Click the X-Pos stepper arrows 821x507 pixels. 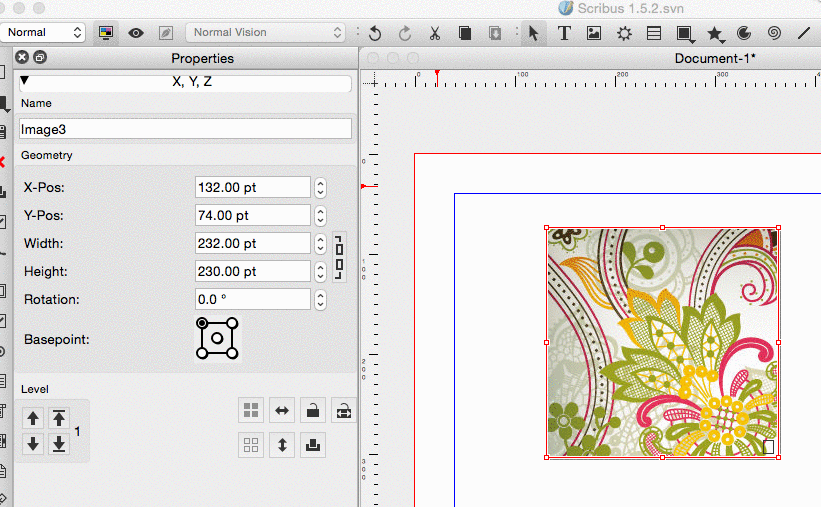point(320,187)
